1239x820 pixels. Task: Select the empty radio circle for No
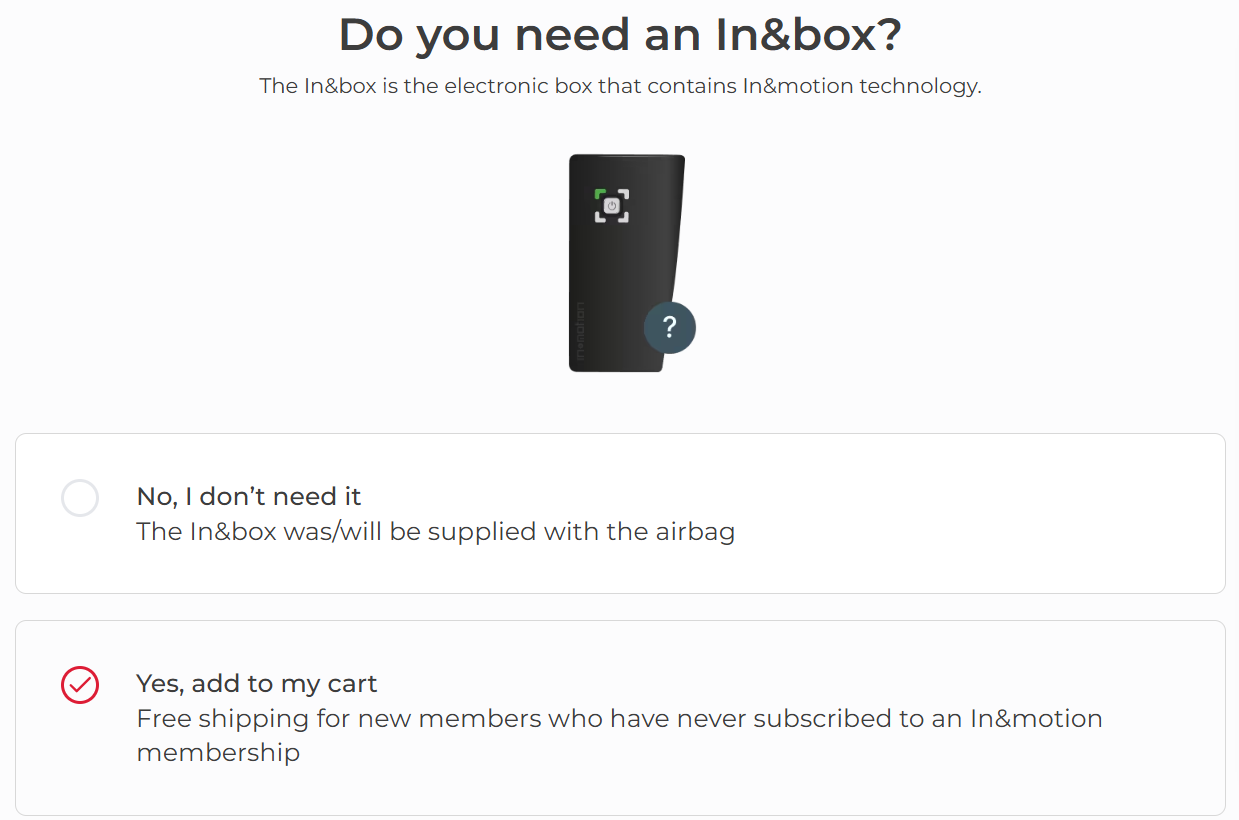pyautogui.click(x=80, y=498)
